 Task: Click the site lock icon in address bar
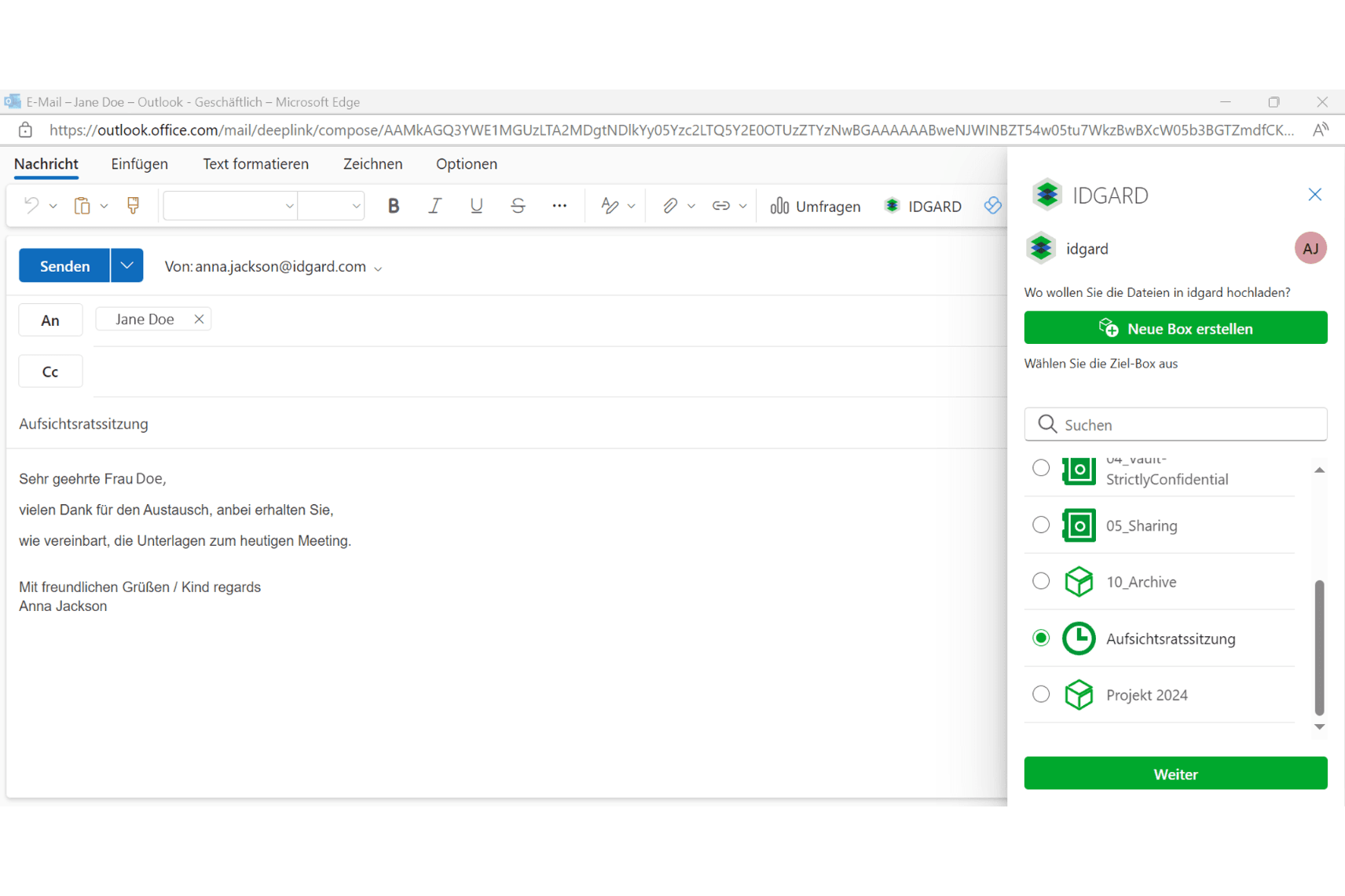click(x=25, y=130)
